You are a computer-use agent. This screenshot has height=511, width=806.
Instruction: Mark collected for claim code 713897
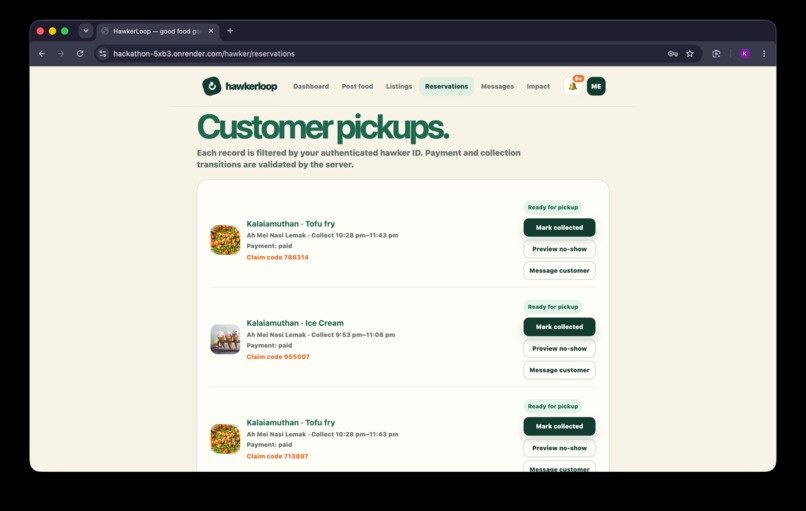coord(559,426)
